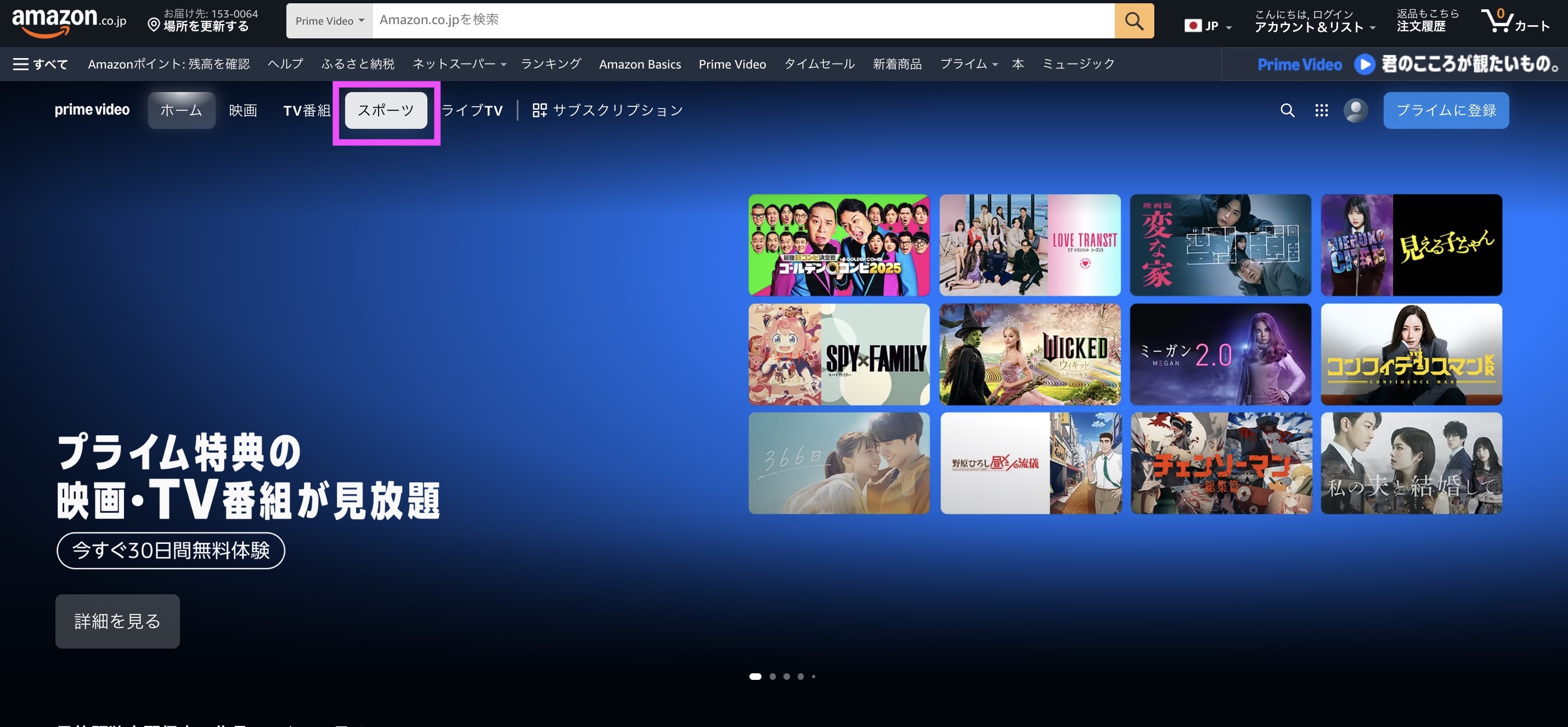Image resolution: width=1568 pixels, height=727 pixels.
Task: Expand the JP language selector dropdown
Action: pyautogui.click(x=1207, y=26)
